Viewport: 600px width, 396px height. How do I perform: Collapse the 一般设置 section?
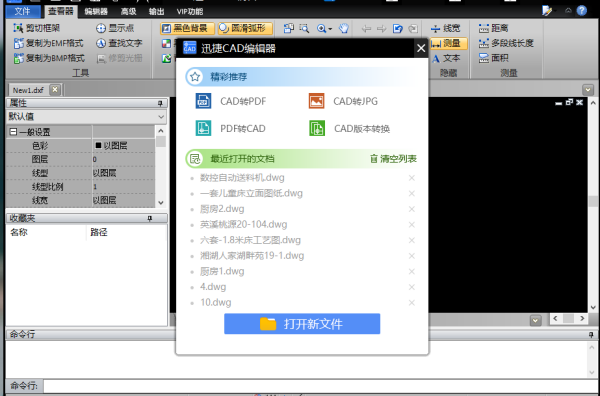coord(13,132)
